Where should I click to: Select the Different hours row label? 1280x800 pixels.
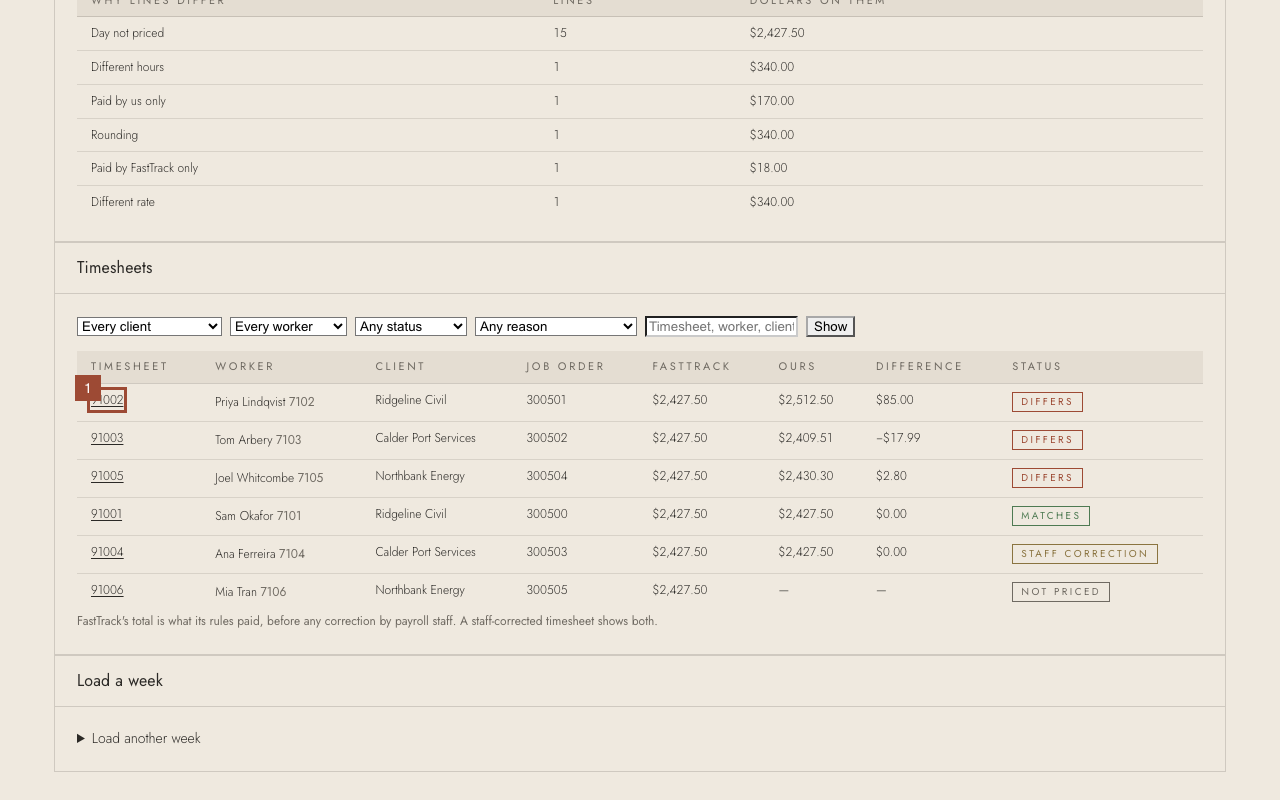pyautogui.click(x=127, y=67)
